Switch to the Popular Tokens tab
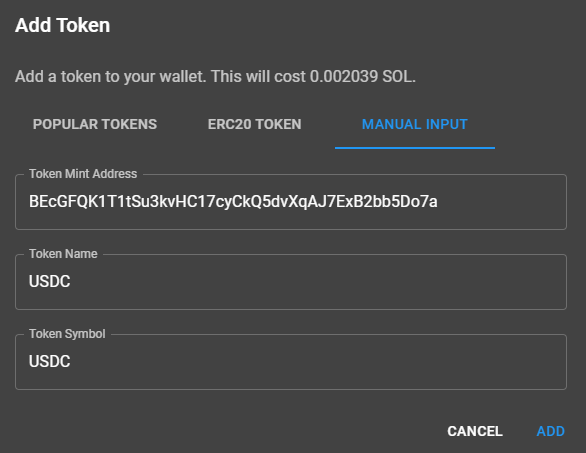Screen dimensions: 586x453 [x=95, y=124]
